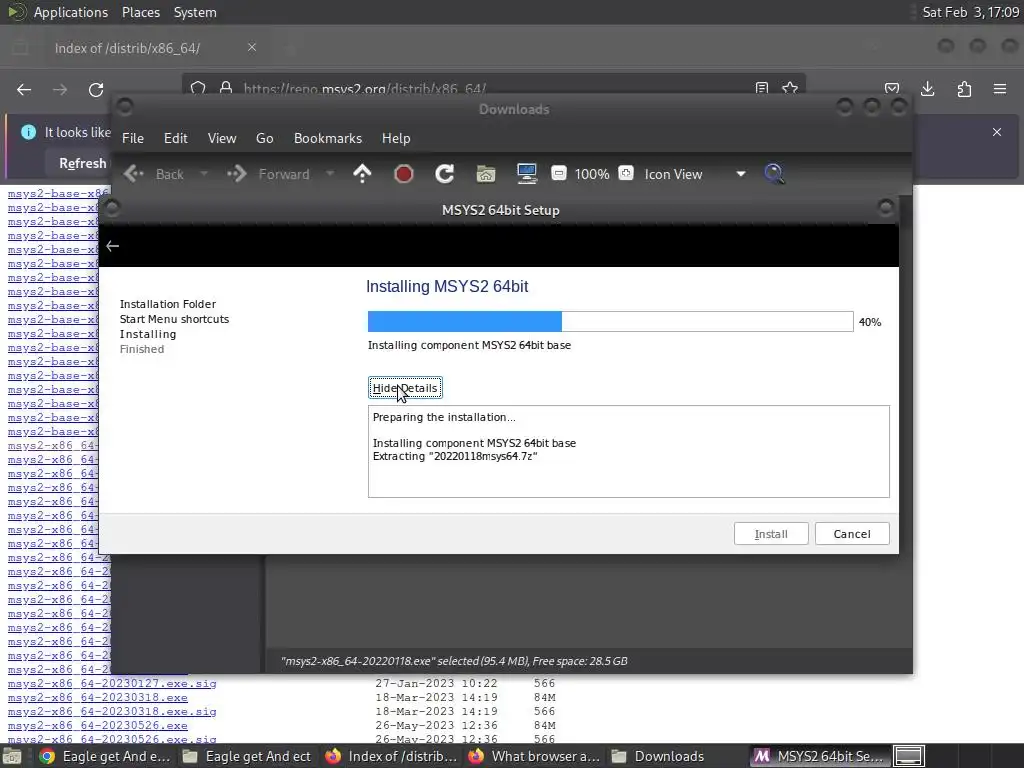Open Firefox hamburger menu
1024x768 pixels.
tap(1000, 89)
